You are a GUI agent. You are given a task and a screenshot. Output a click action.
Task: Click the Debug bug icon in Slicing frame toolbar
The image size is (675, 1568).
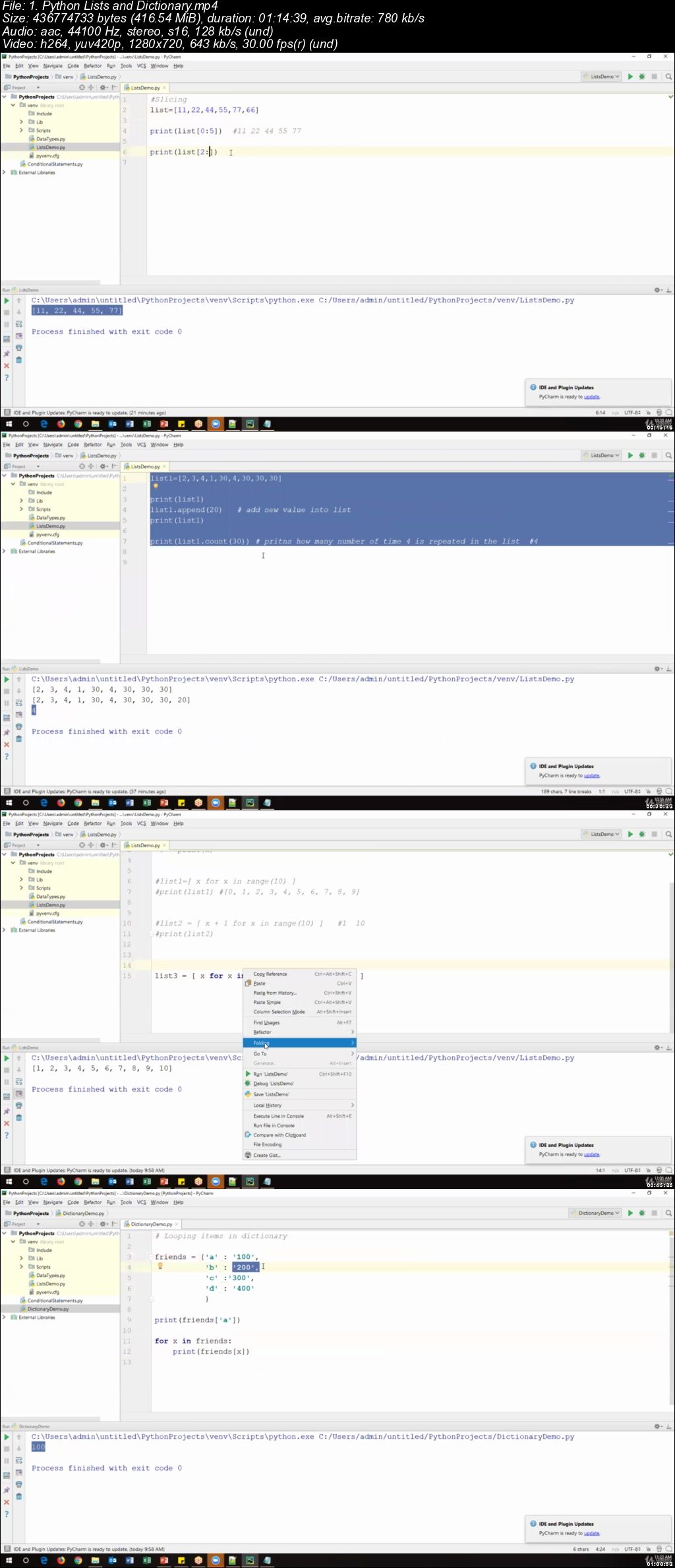pos(642,76)
